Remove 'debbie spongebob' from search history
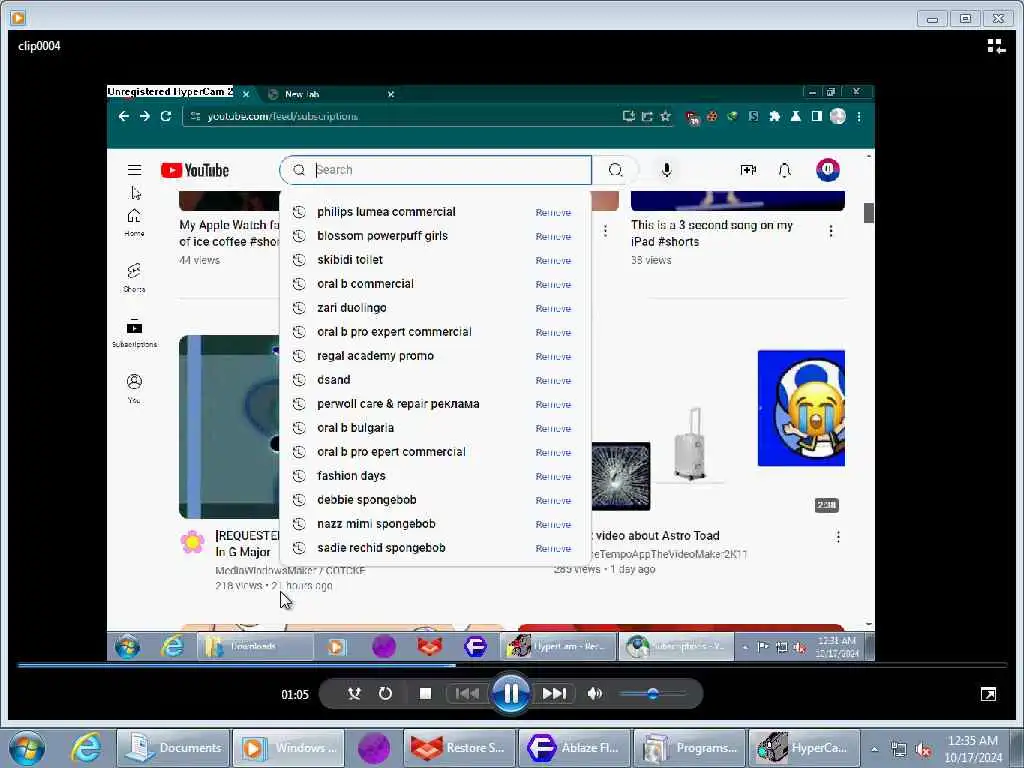The height and width of the screenshot is (768, 1024). [553, 501]
